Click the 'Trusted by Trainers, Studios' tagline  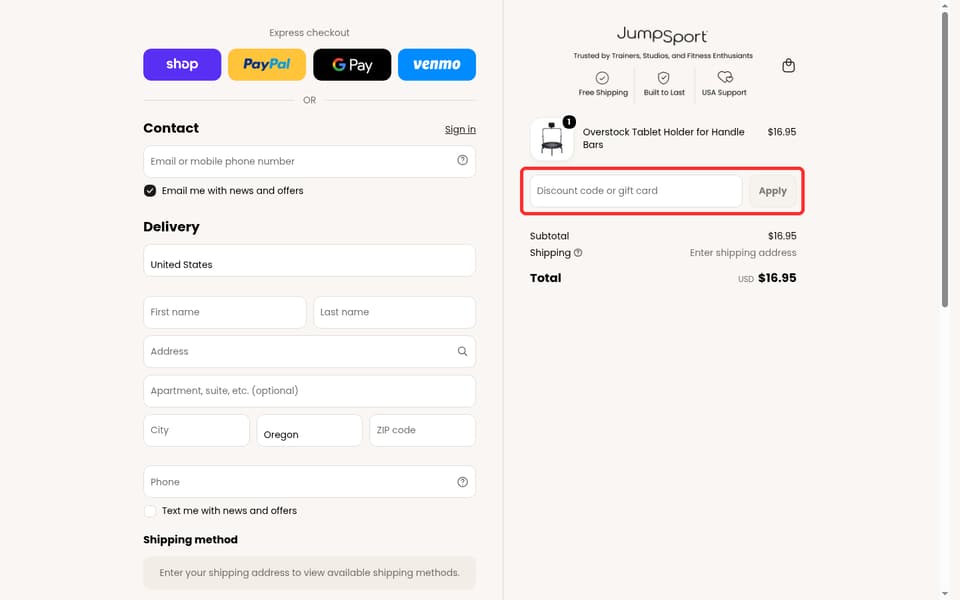tap(662, 56)
